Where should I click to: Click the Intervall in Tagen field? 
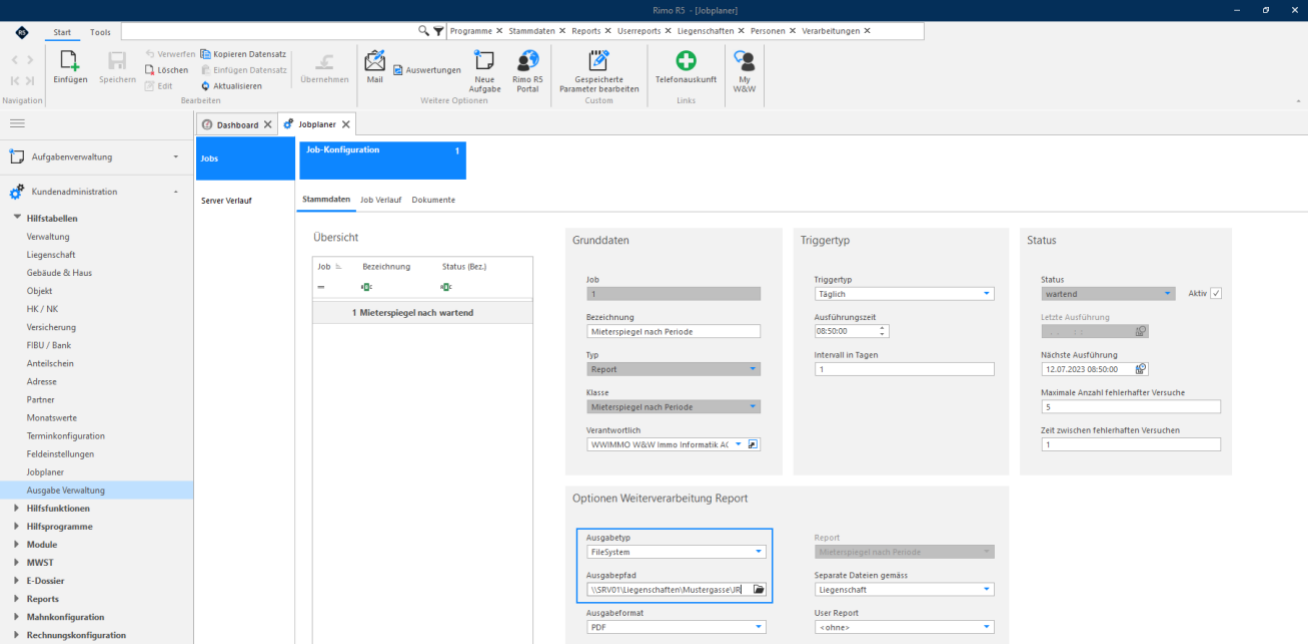905,370
